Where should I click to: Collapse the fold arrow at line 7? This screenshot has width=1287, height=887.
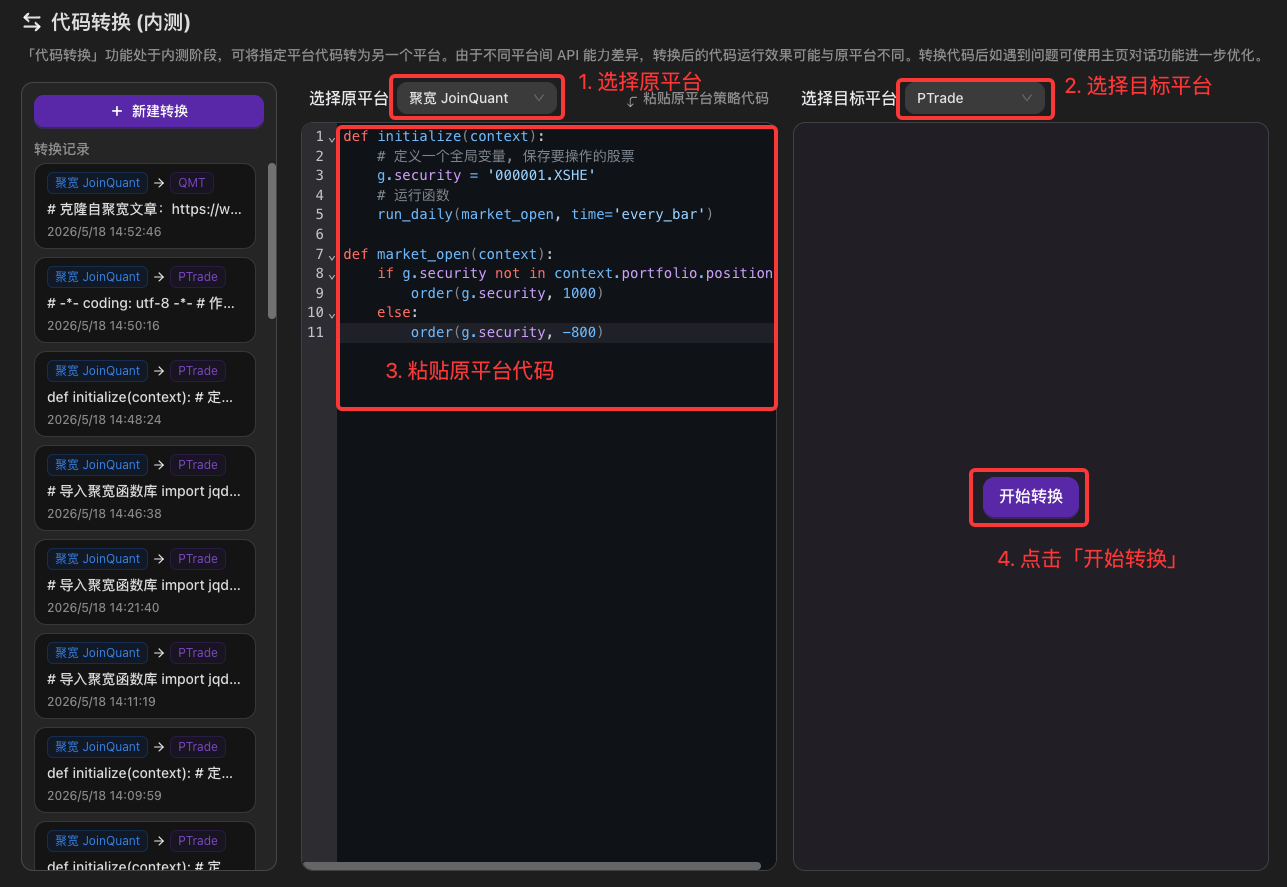click(332, 256)
